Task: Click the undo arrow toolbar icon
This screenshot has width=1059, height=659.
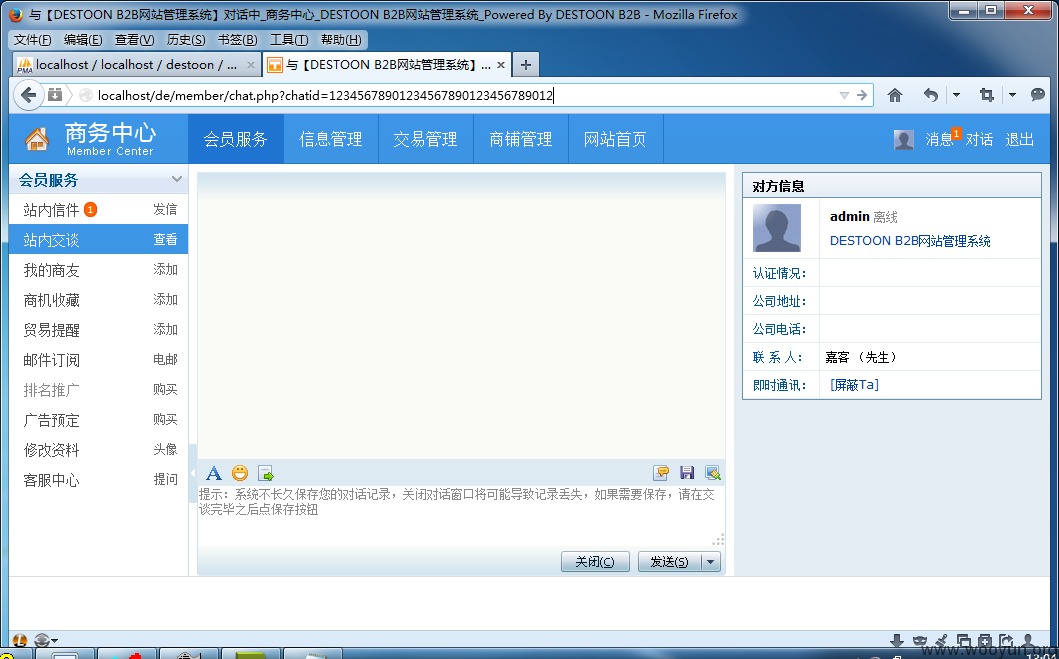Action: [931, 95]
